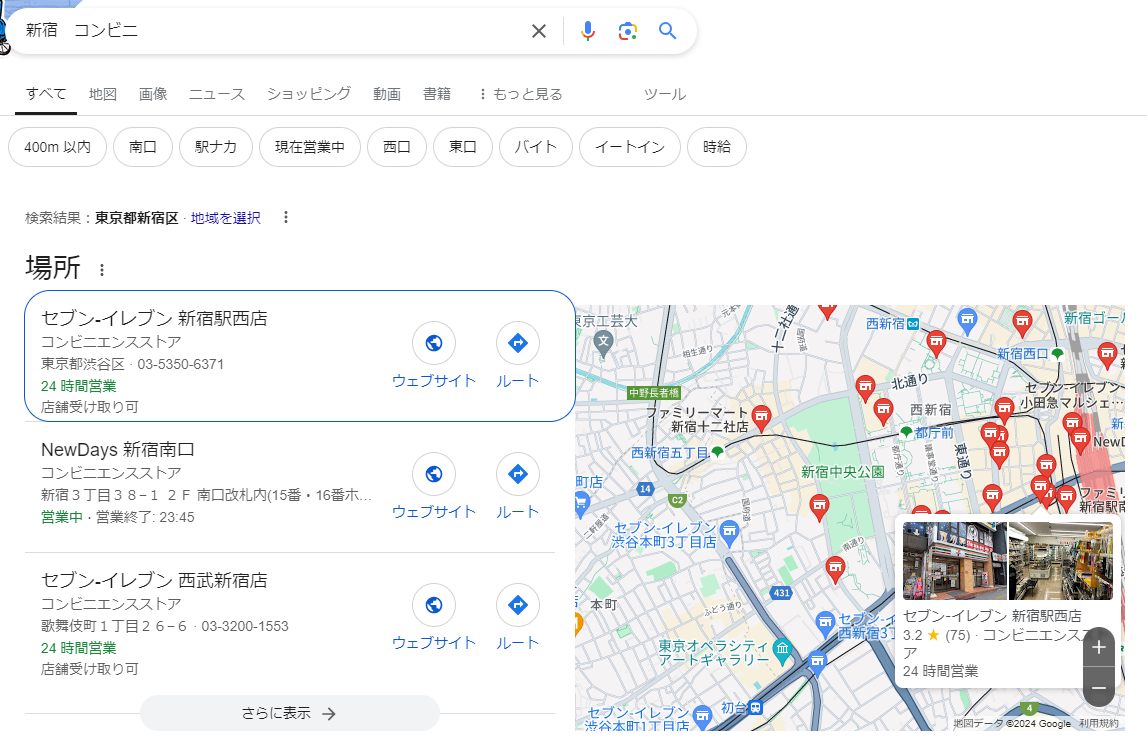Apply the 400m 以内 filter chip
Image resolution: width=1147 pixels, height=746 pixels.
coord(57,147)
